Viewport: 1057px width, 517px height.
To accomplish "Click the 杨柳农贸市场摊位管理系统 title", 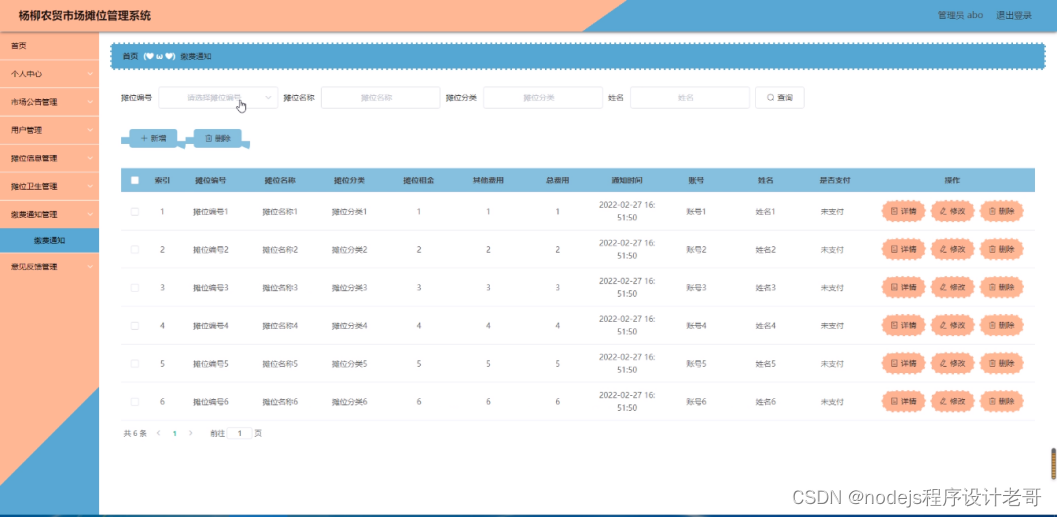I will pyautogui.click(x=85, y=16).
